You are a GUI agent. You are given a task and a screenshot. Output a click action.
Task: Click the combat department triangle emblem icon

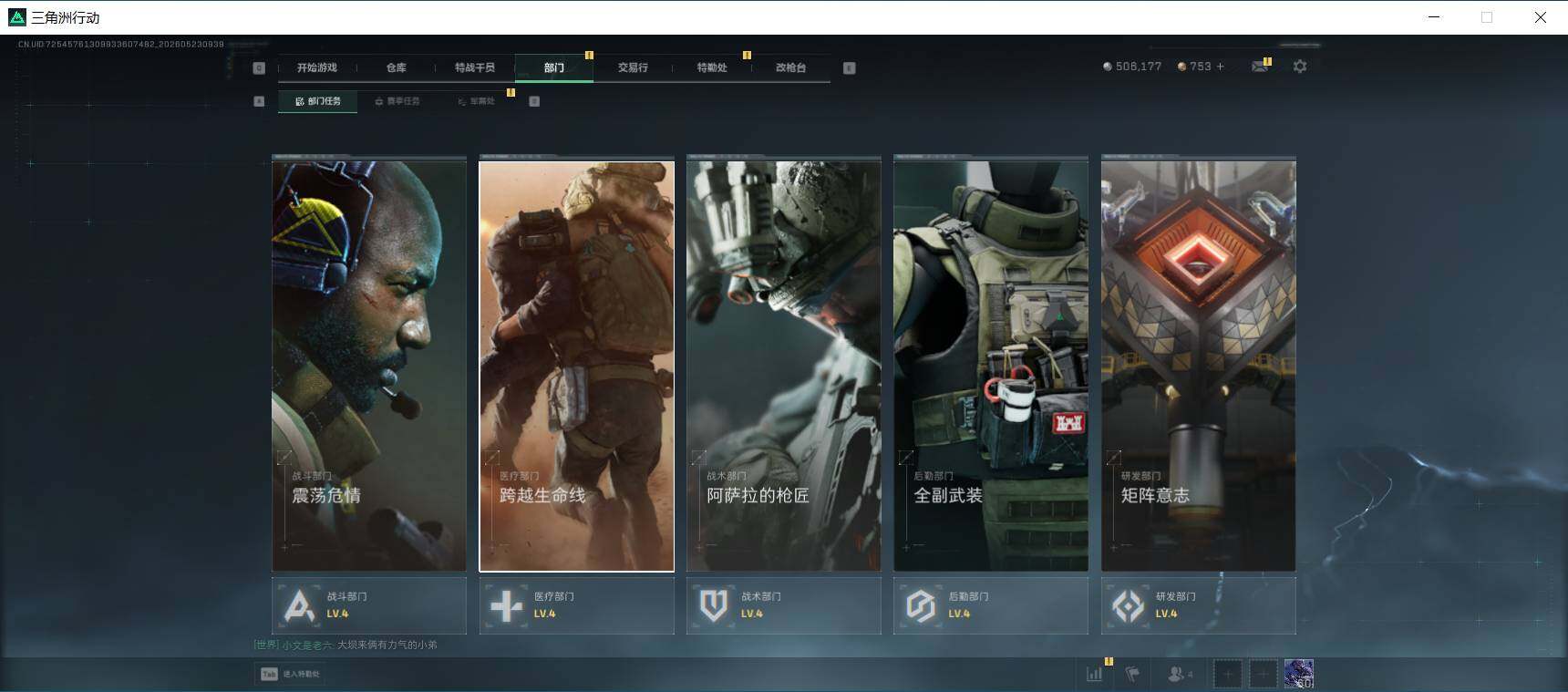(300, 606)
